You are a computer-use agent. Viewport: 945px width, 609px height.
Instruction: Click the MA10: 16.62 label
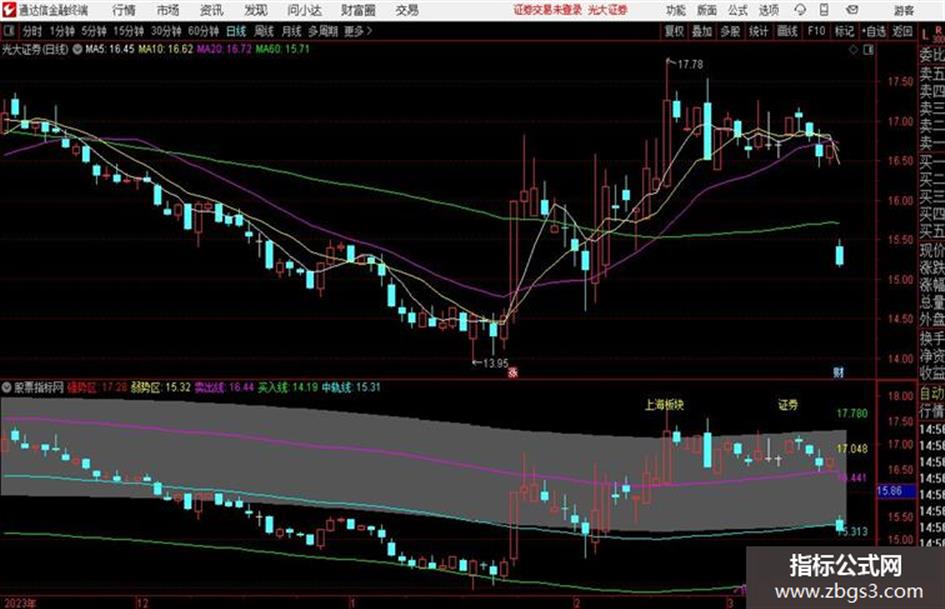click(166, 49)
